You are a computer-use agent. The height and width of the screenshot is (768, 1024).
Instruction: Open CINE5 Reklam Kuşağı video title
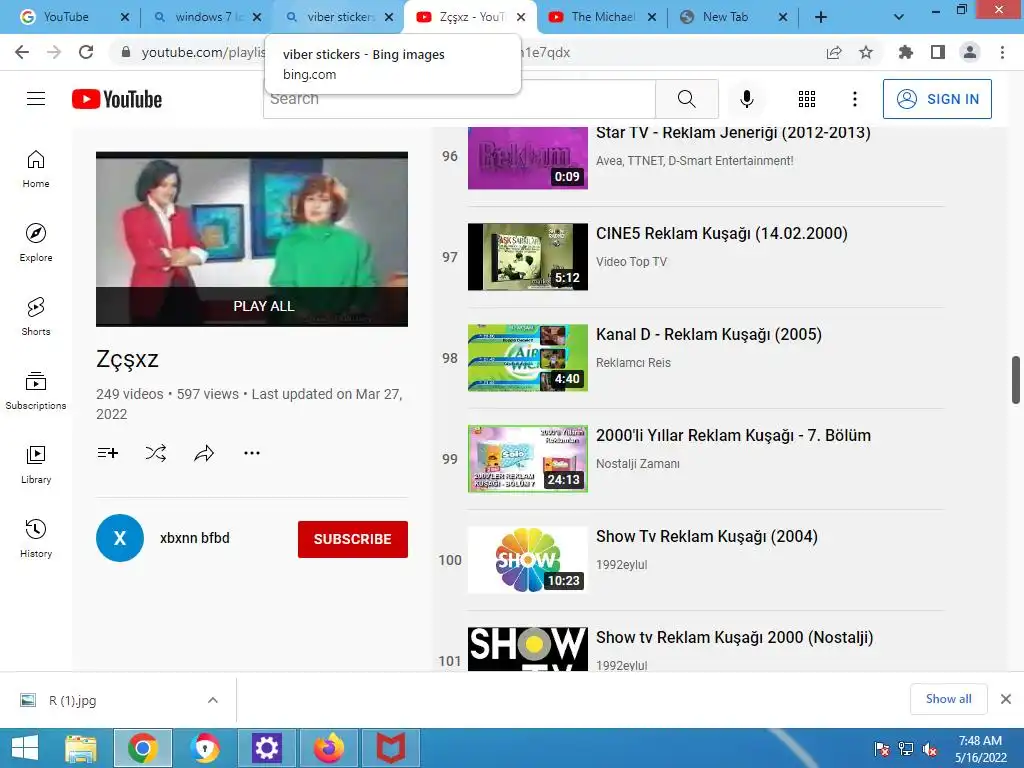click(722, 233)
